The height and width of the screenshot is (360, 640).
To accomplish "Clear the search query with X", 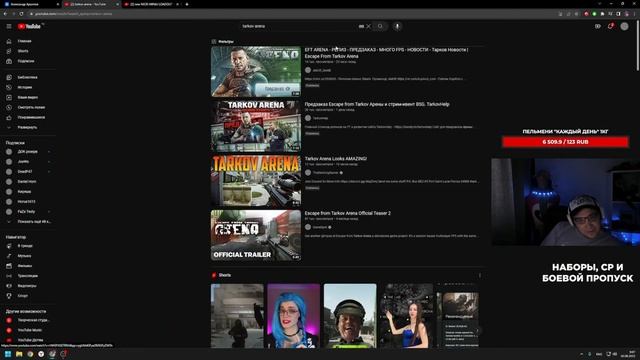I will (x=368, y=26).
